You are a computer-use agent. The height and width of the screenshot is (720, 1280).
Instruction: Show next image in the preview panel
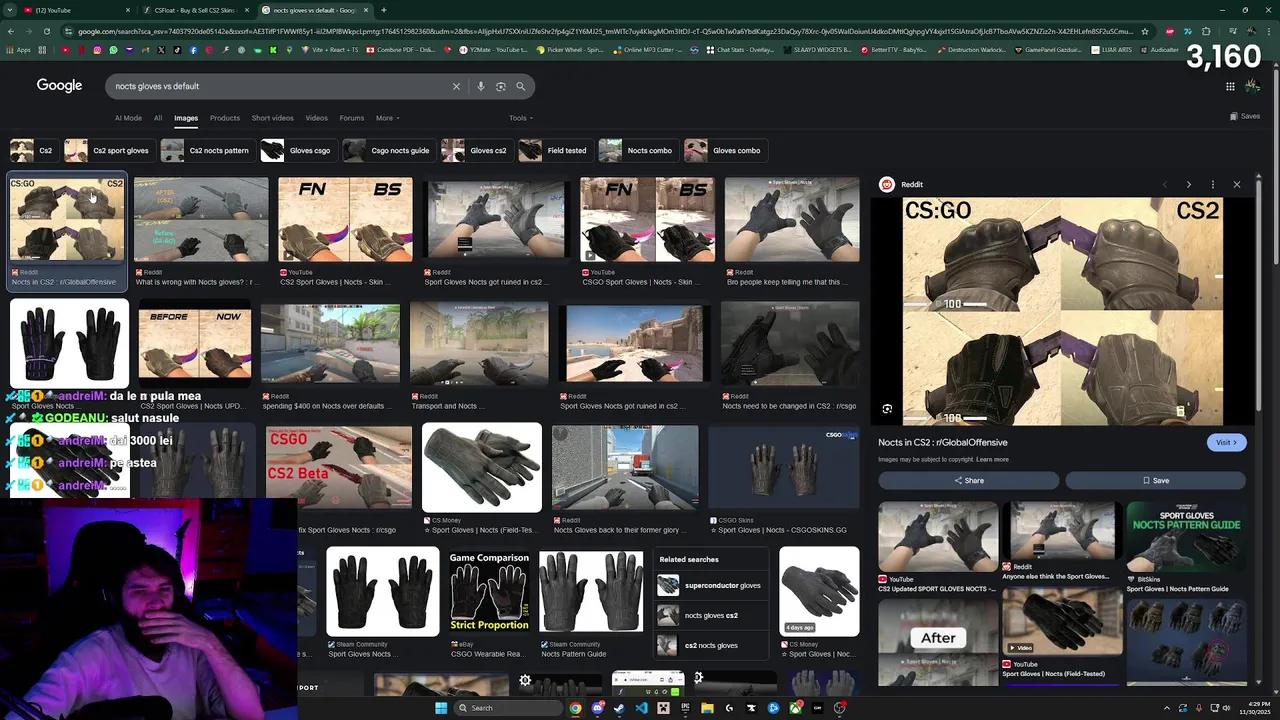click(1188, 184)
